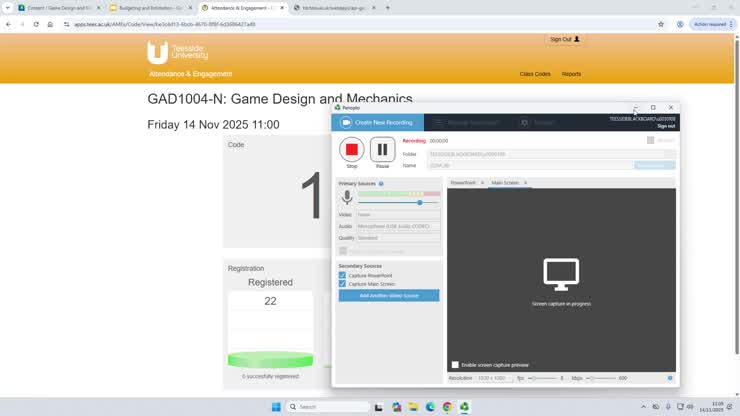
Task: Open Panopto from the taskbar
Action: (464, 407)
